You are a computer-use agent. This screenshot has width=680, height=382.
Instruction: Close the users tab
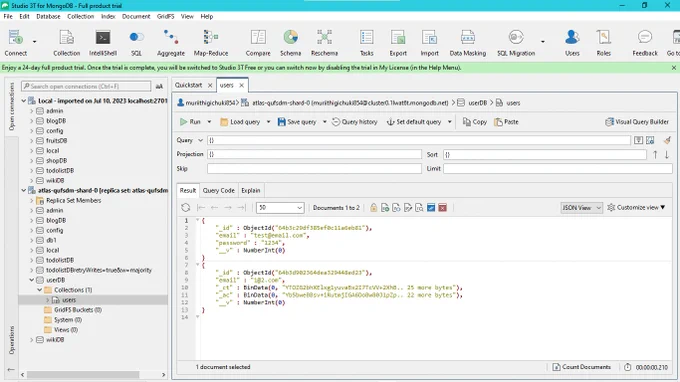pyautogui.click(x=242, y=85)
